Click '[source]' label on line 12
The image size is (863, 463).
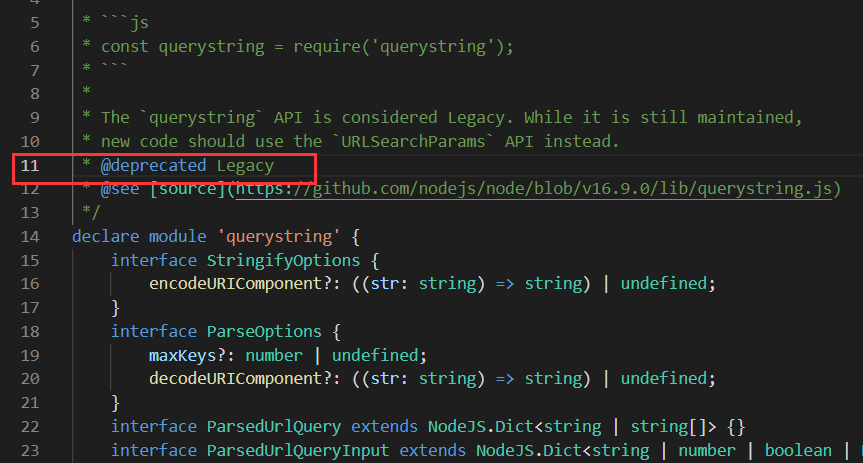(187, 189)
